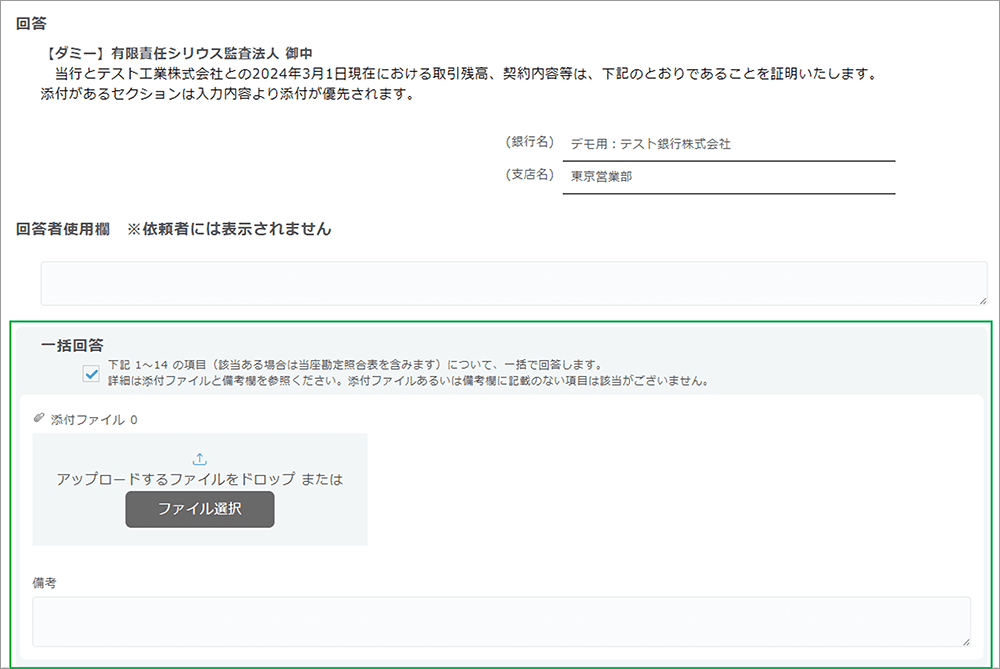Viewport: 1000px width, 669px height.
Task: Click the upload arrow icon in drop zone
Action: [199, 459]
